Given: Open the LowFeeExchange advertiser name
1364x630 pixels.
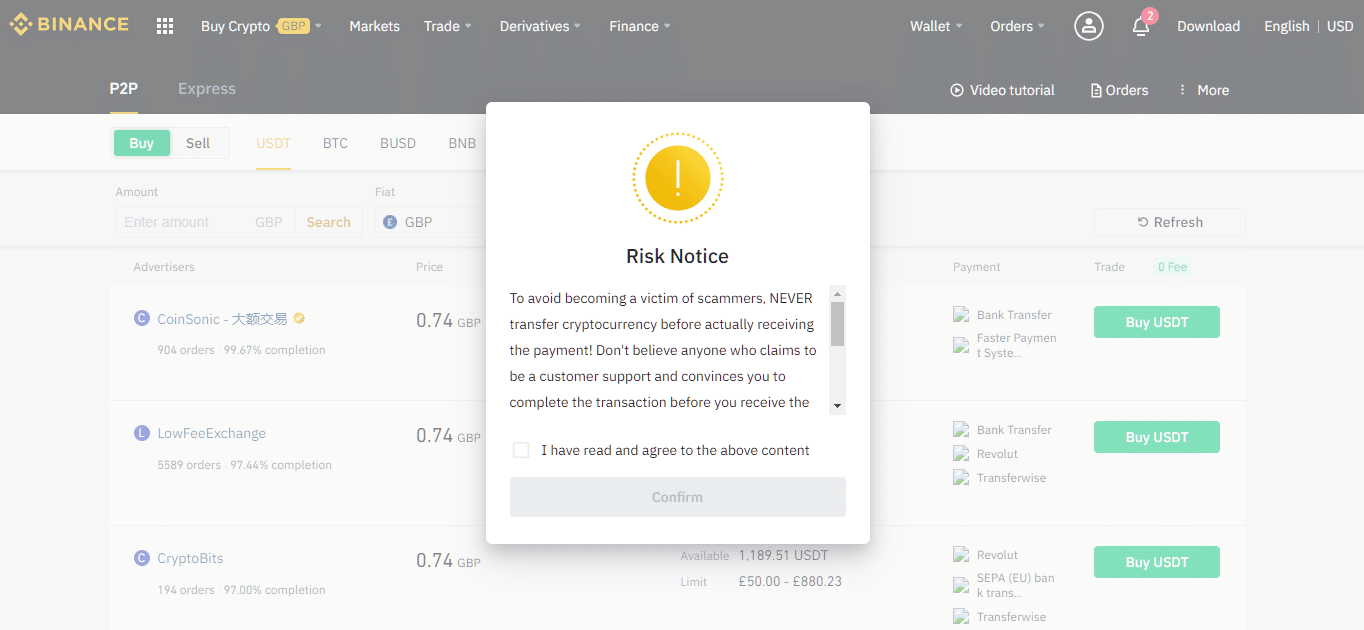Looking at the screenshot, I should (x=211, y=434).
